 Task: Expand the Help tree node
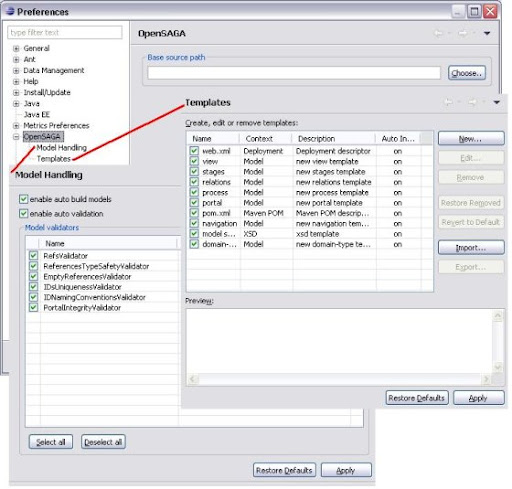(x=16, y=82)
